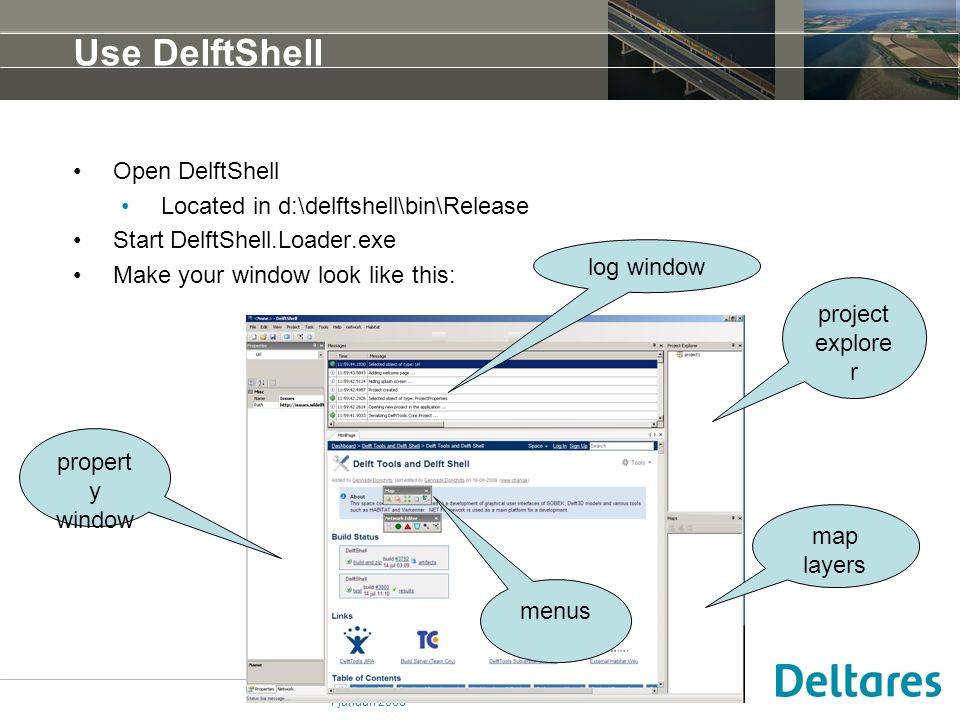Image resolution: width=960 pixels, height=720 pixels.
Task: Click the Log In link
Action: point(560,446)
